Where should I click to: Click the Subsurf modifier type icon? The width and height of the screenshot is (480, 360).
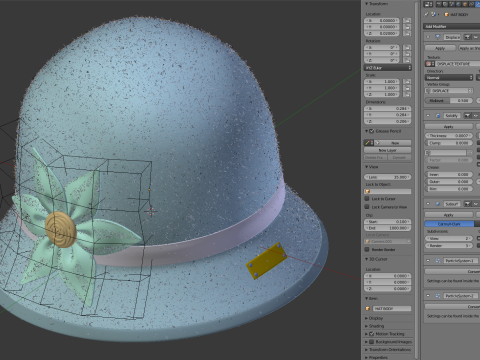(437, 204)
